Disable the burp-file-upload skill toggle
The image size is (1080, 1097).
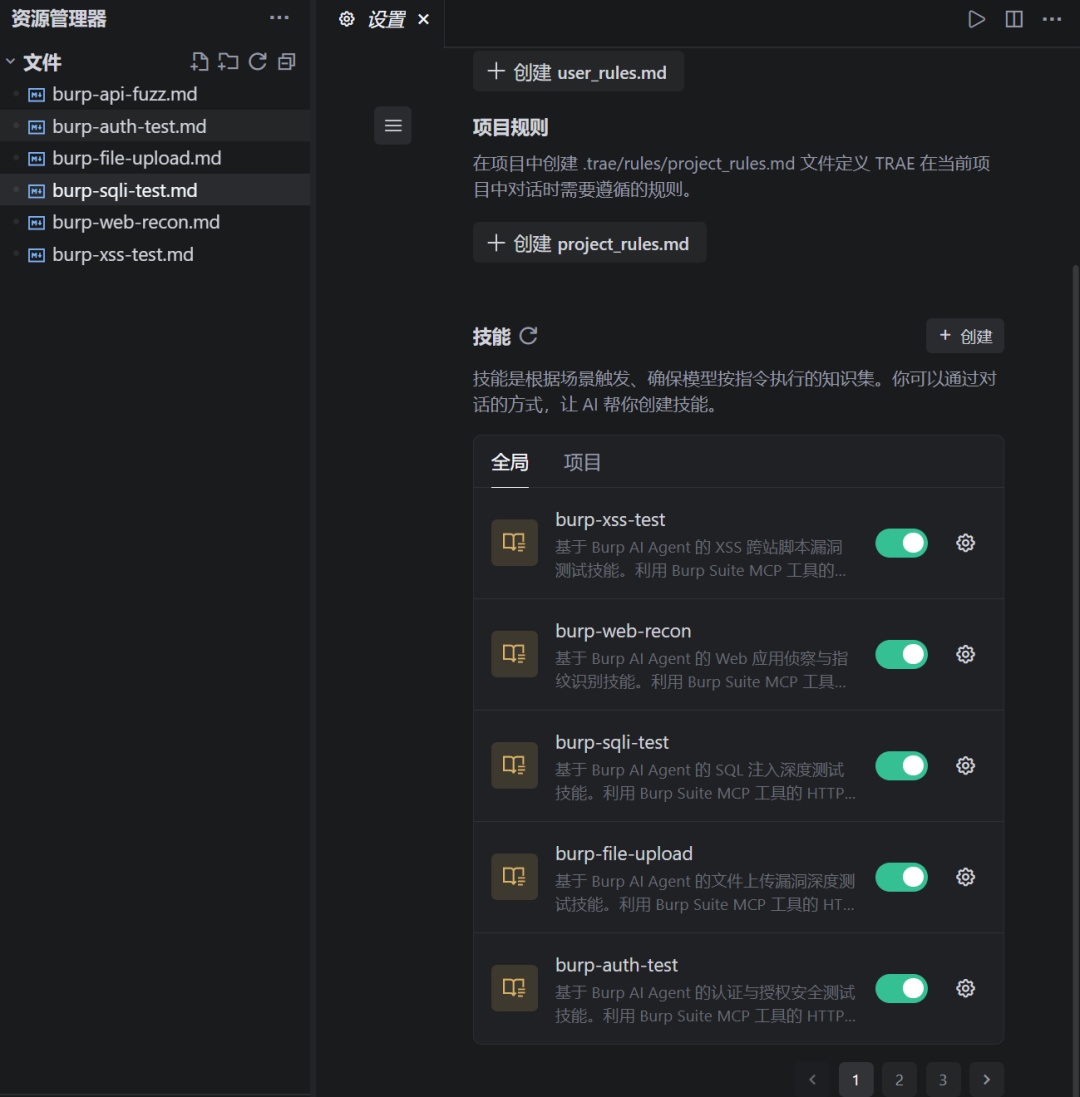[901, 877]
